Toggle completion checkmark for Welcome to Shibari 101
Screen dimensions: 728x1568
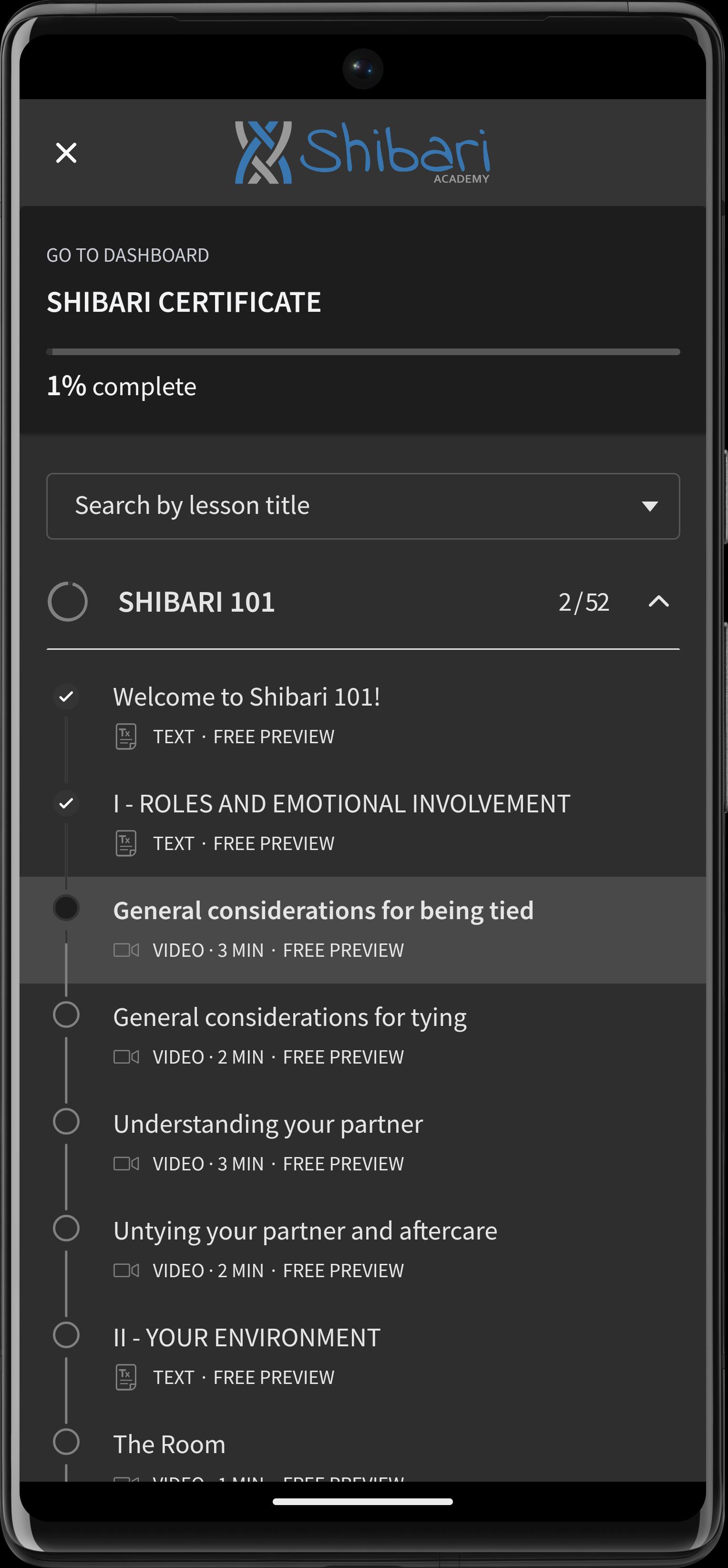66,697
